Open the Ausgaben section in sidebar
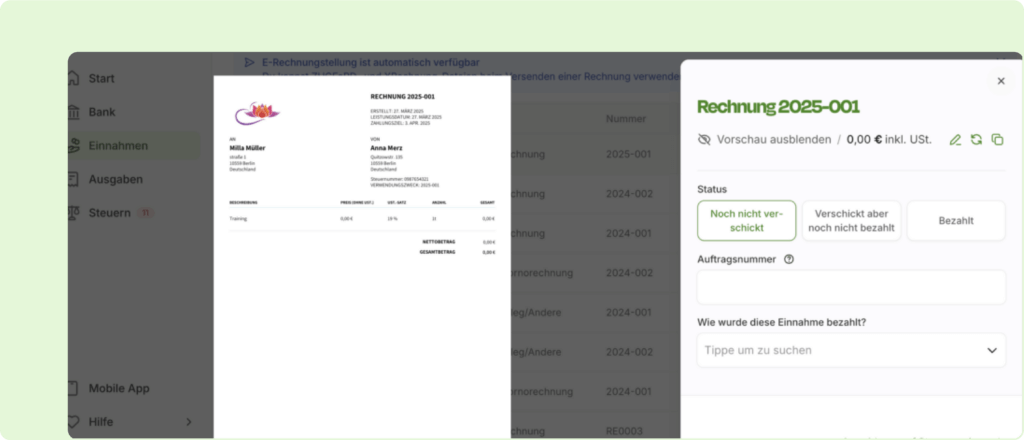The image size is (1024, 440). pos(115,179)
